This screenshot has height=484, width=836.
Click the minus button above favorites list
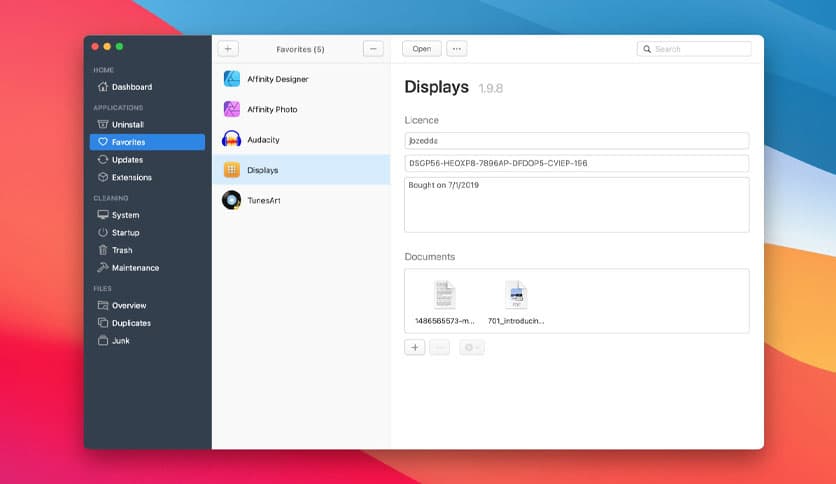pyautogui.click(x=372, y=49)
